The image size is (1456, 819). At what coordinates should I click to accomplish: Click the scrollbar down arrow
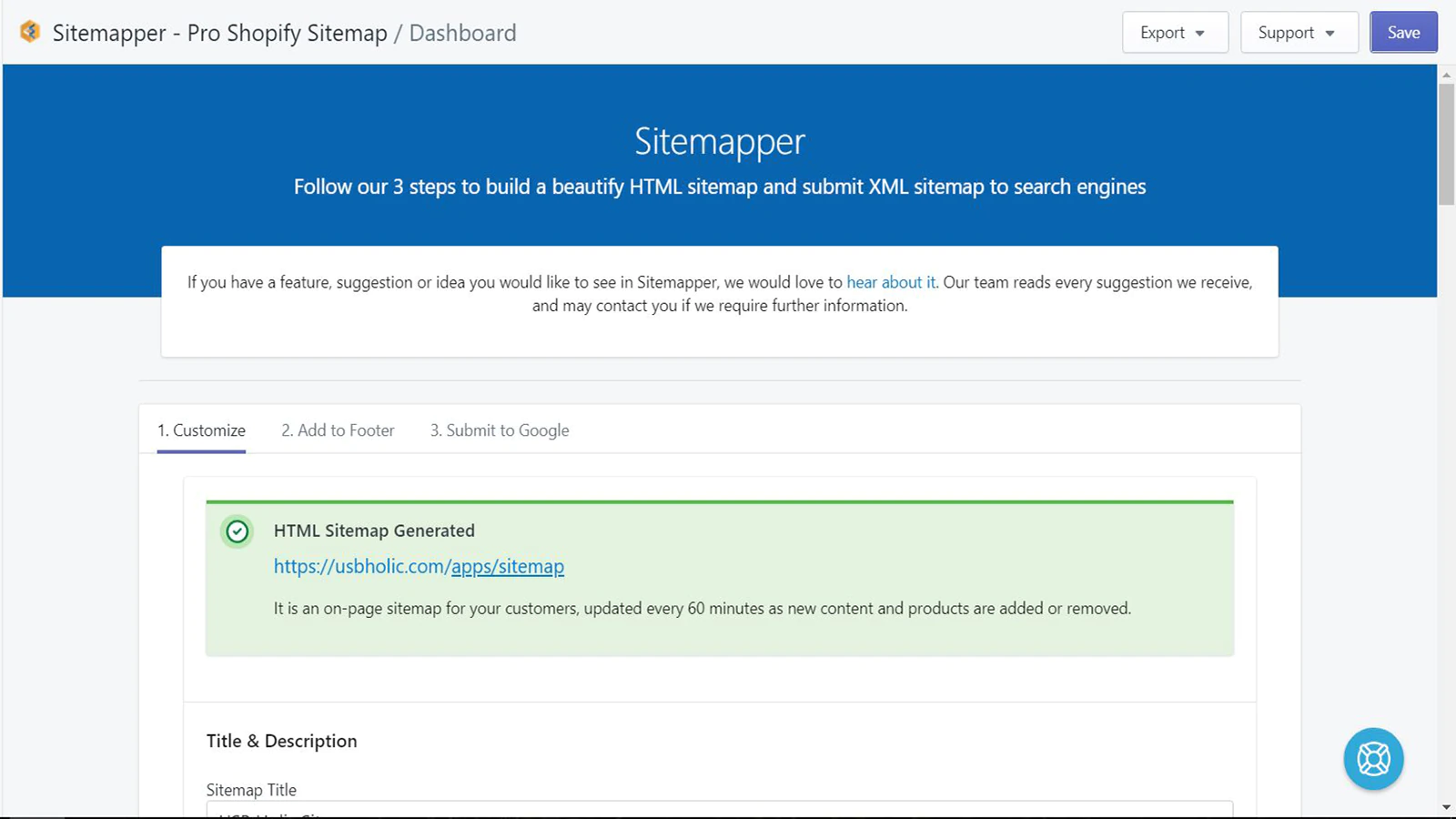coord(1446,807)
